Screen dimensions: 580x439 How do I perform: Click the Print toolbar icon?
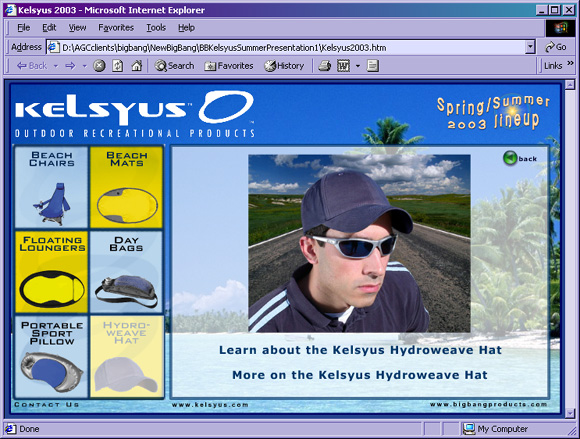click(324, 66)
